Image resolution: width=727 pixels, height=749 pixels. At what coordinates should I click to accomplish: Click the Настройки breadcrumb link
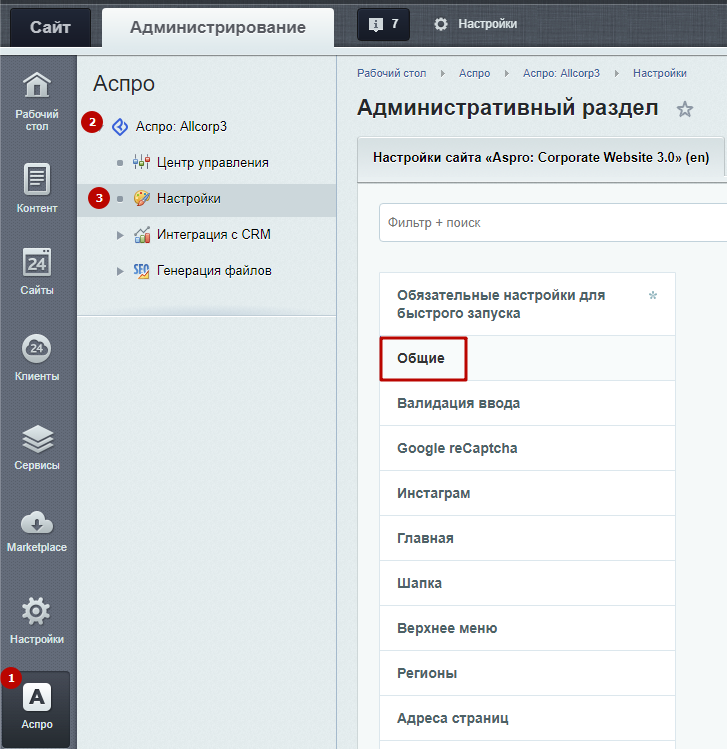click(x=660, y=73)
